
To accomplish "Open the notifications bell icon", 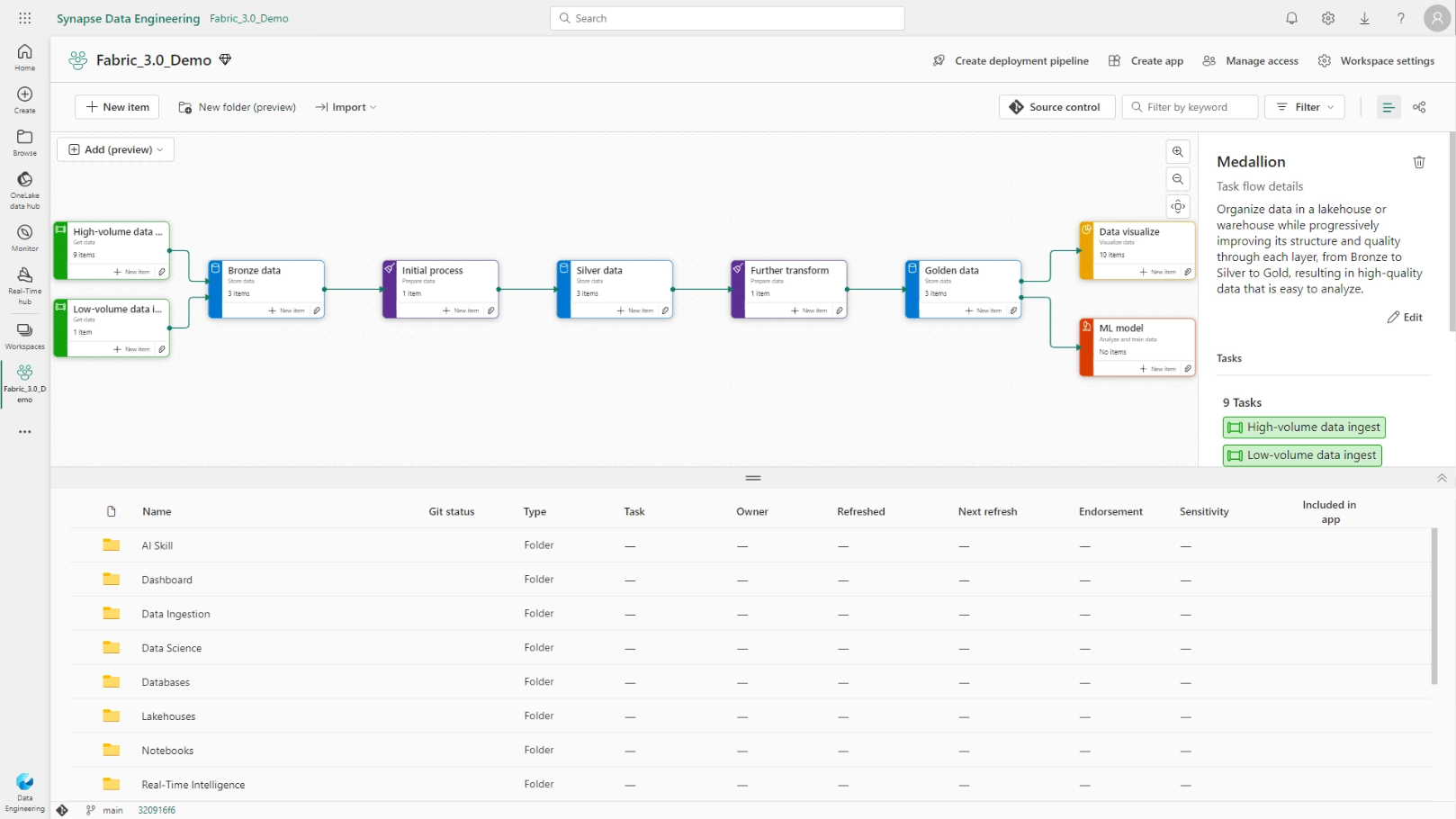I will pyautogui.click(x=1291, y=18).
